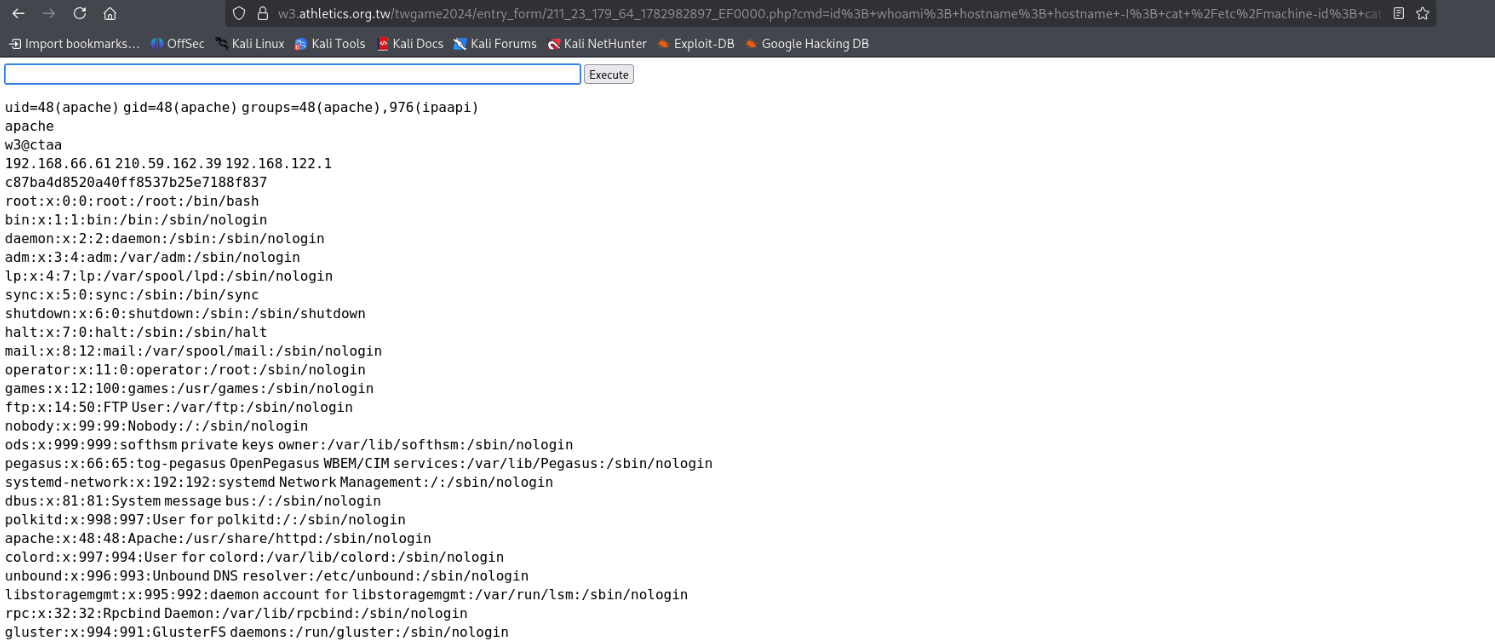The height and width of the screenshot is (643, 1495).
Task: Click the address bar URL
Action: coord(830,14)
